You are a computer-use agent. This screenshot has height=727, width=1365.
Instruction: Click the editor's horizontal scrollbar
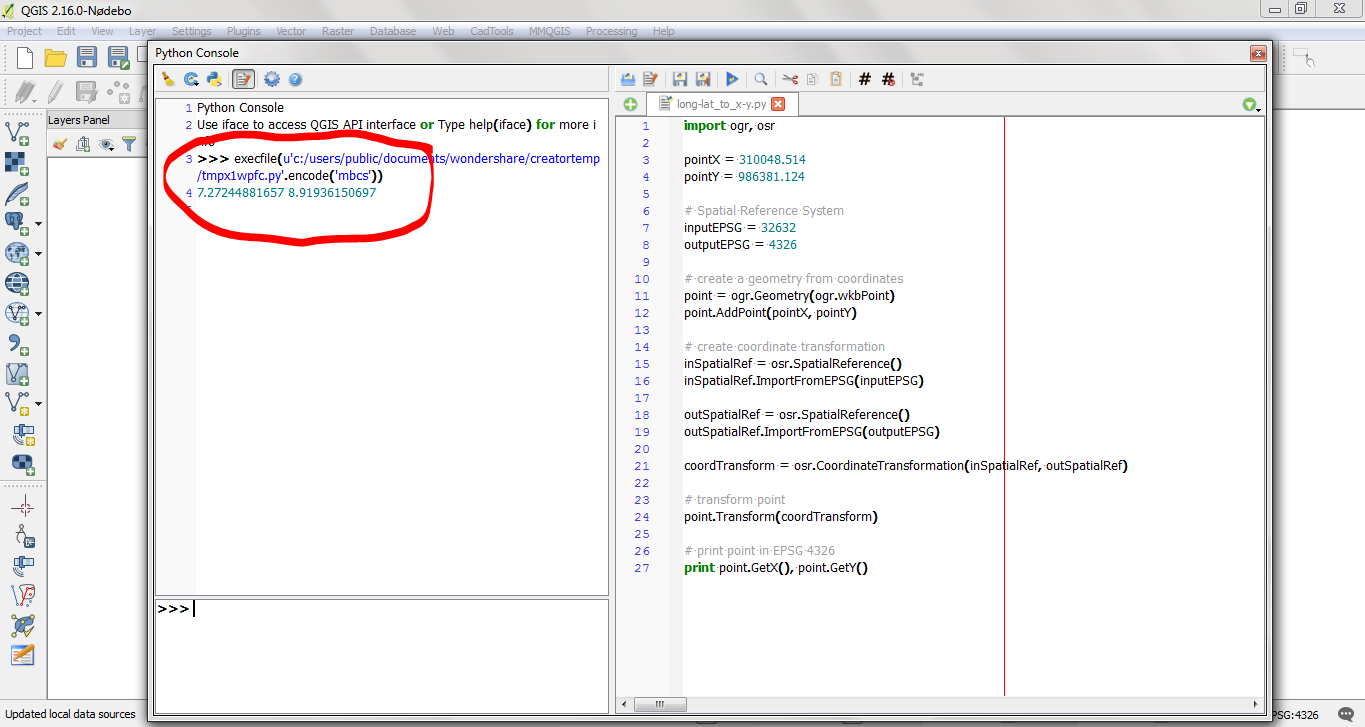coord(660,704)
